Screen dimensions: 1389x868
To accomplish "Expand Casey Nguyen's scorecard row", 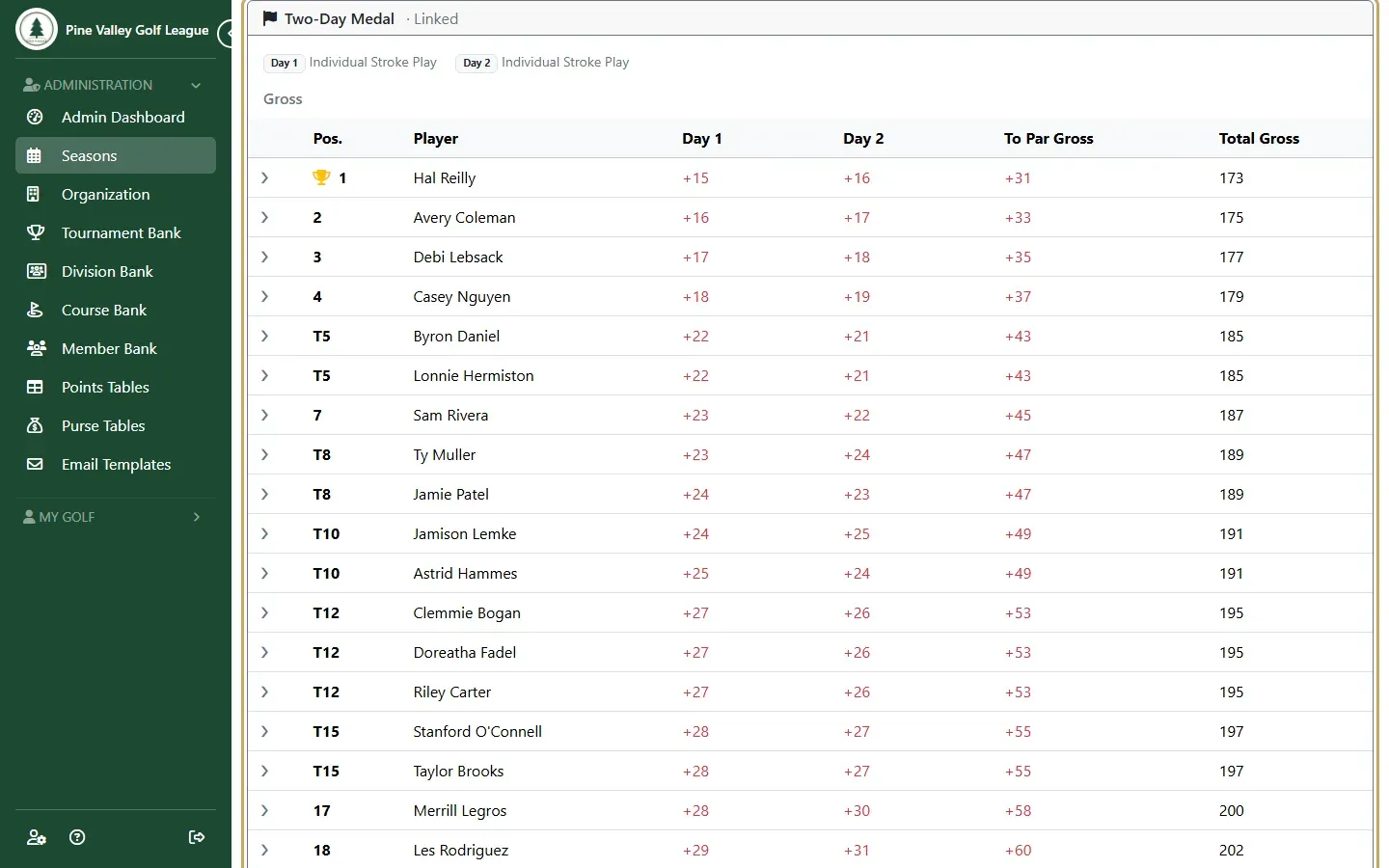I will 264,296.
